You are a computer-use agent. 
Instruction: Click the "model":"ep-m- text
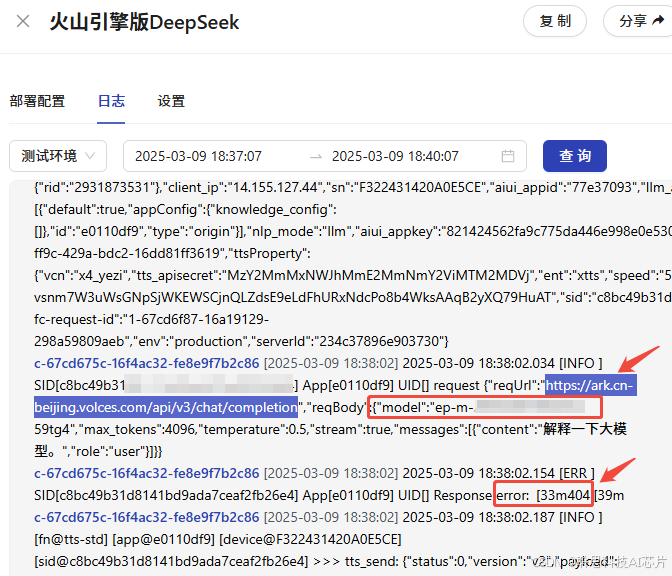pos(423,408)
